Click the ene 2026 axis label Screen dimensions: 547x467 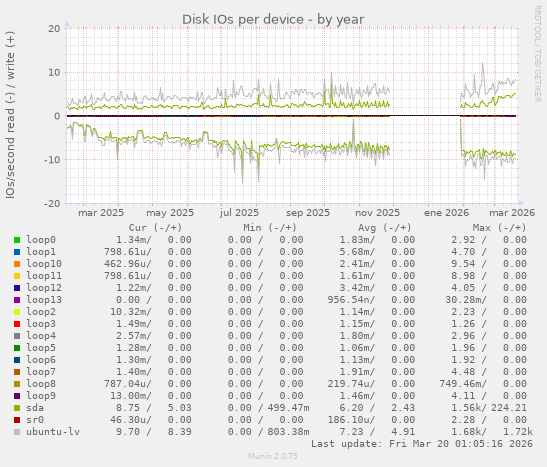[447, 213]
